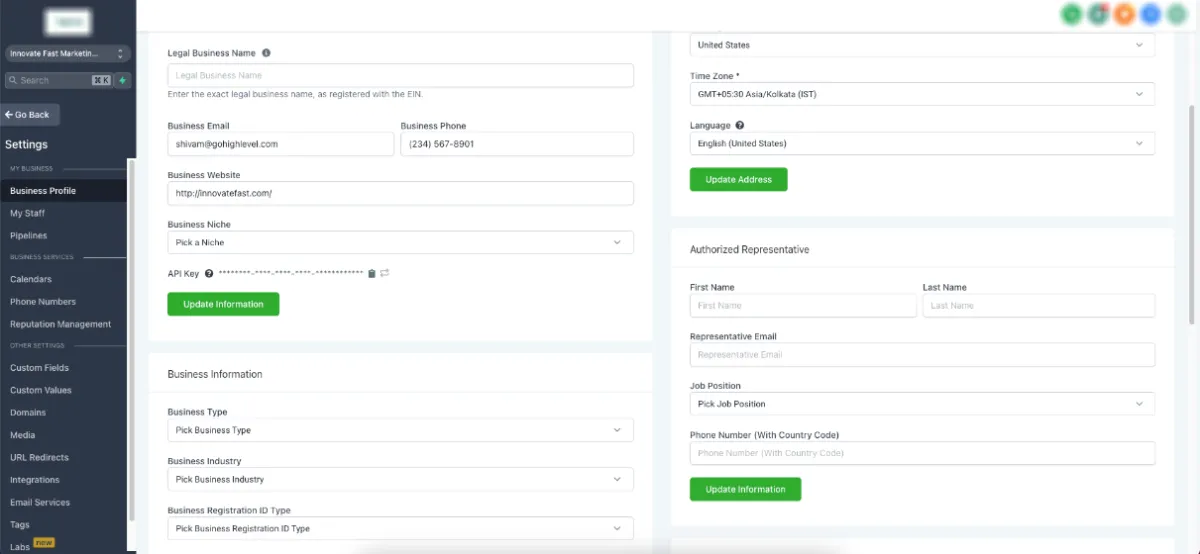1200x554 pixels.
Task: Click the 'Authorized Representative' section heading
Action: [750, 249]
